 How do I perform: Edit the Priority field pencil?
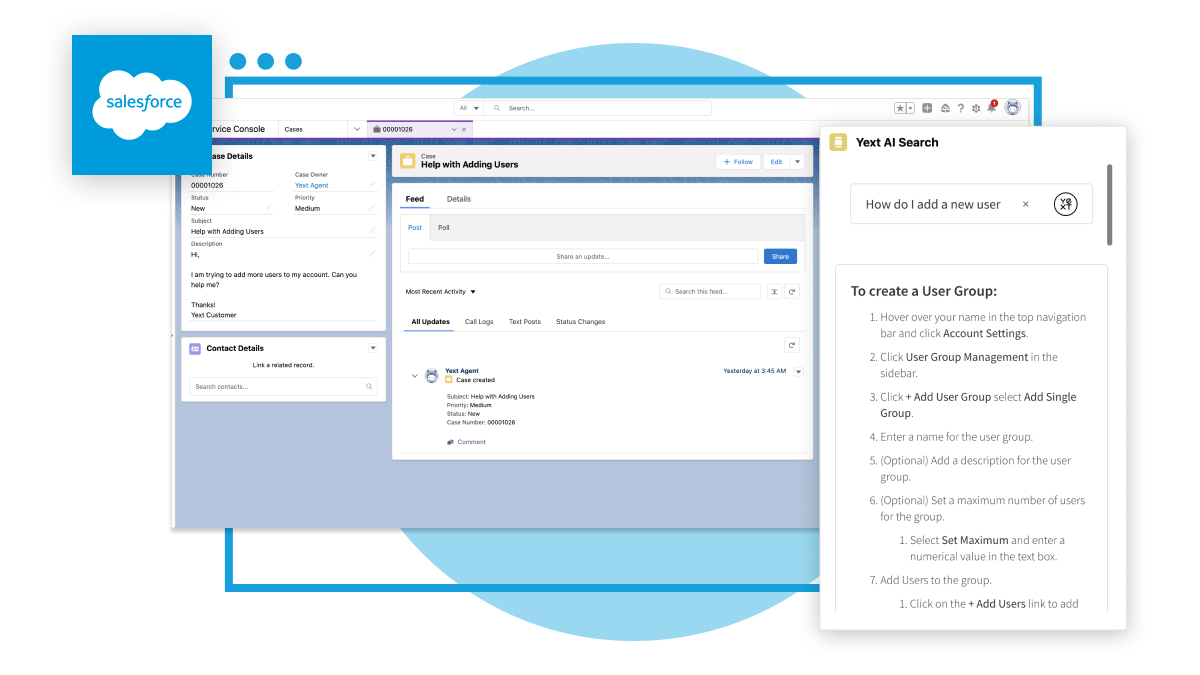tap(372, 208)
